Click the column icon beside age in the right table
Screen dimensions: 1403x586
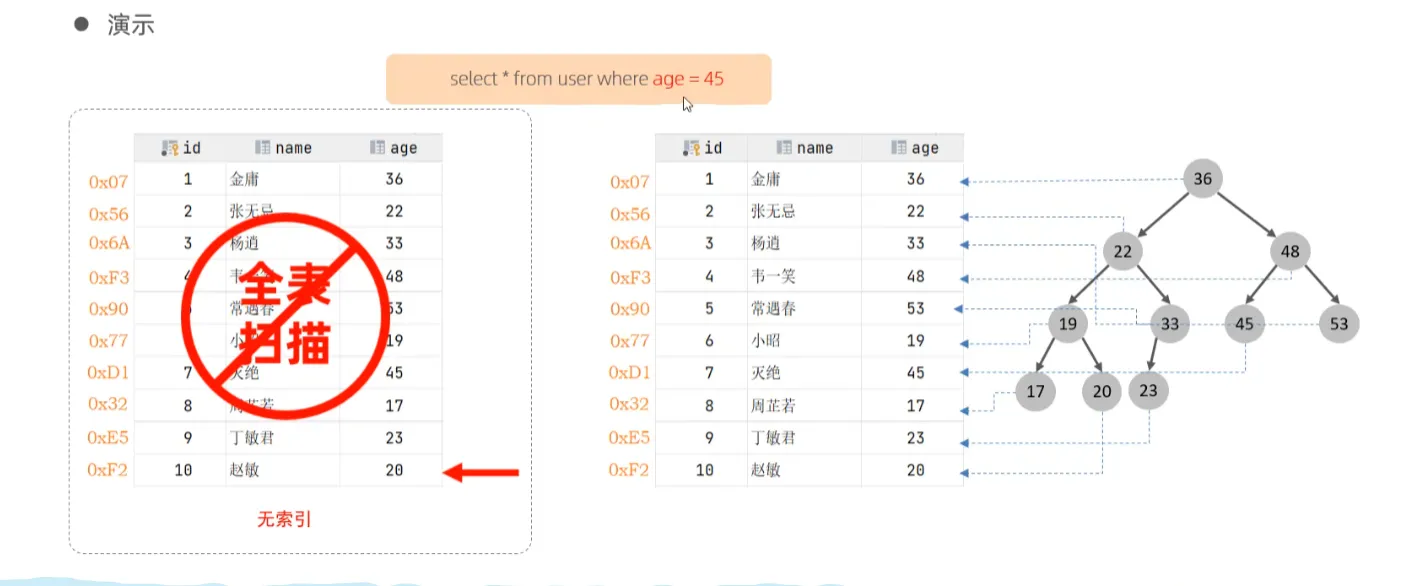(899, 148)
